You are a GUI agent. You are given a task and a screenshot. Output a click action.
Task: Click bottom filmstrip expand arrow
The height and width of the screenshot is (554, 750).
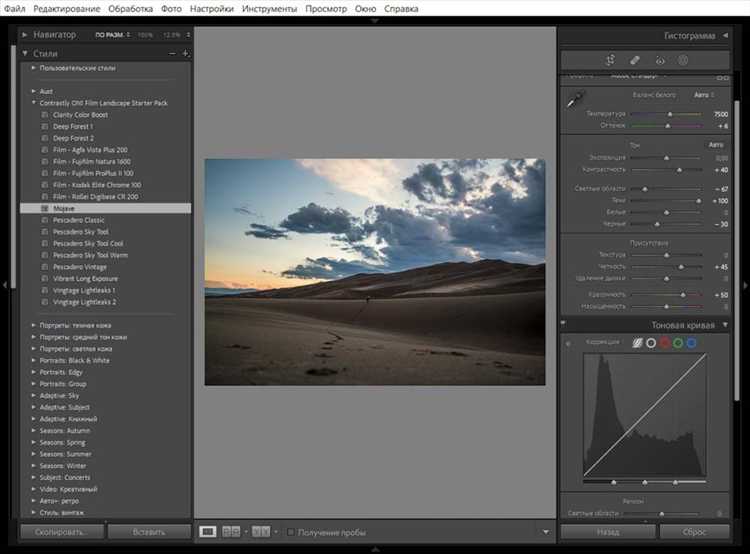[375, 549]
